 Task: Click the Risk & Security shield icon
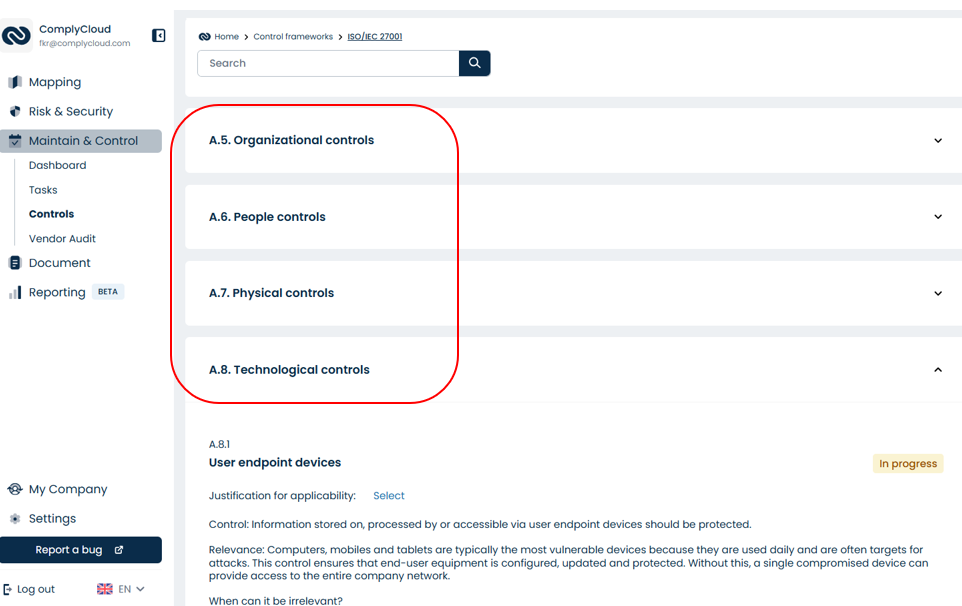[x=15, y=112]
